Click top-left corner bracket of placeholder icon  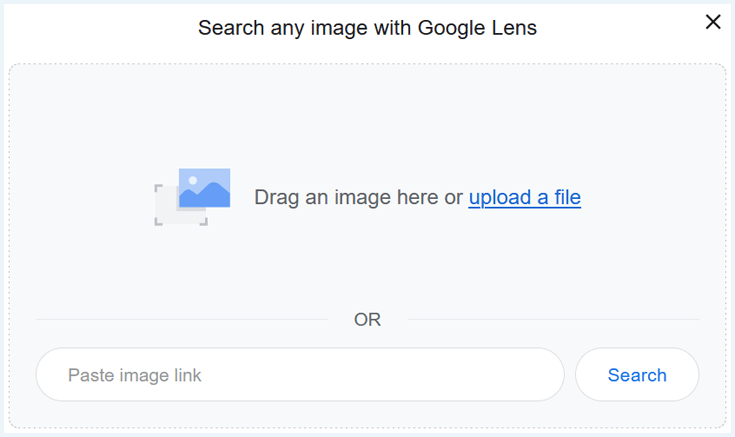158,188
